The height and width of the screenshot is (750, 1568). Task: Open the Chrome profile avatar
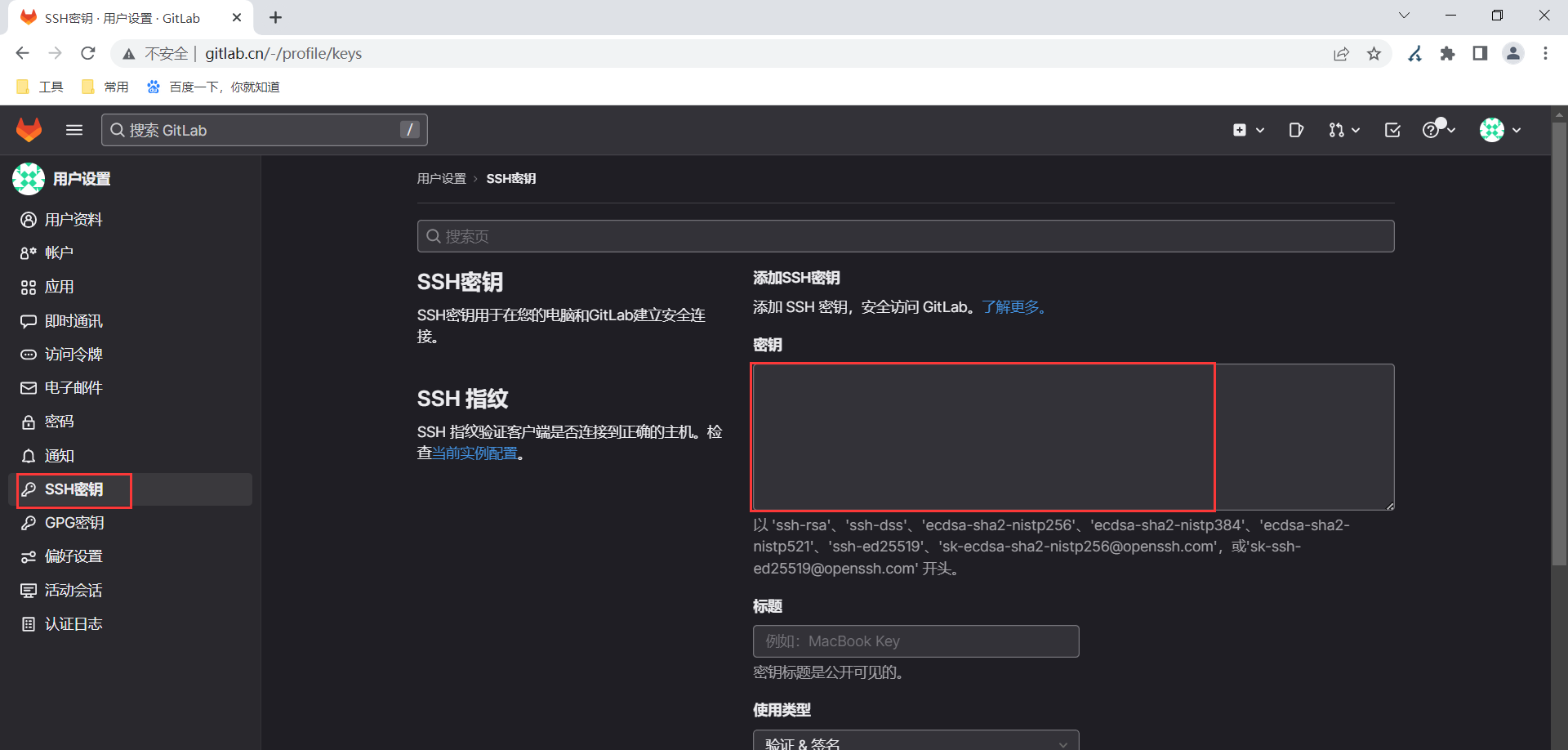click(x=1513, y=53)
